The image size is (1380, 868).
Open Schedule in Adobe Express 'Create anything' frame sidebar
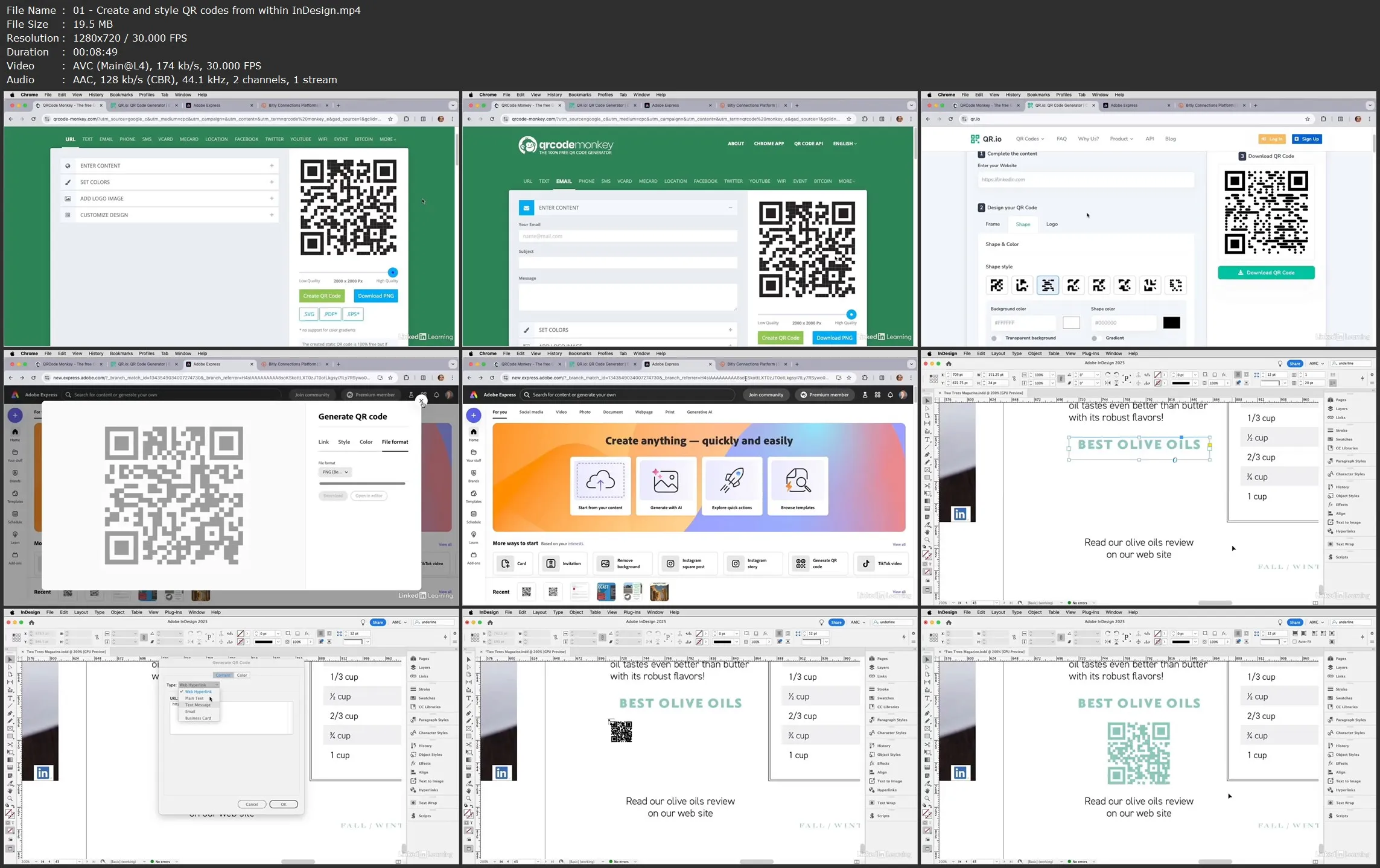(x=474, y=516)
